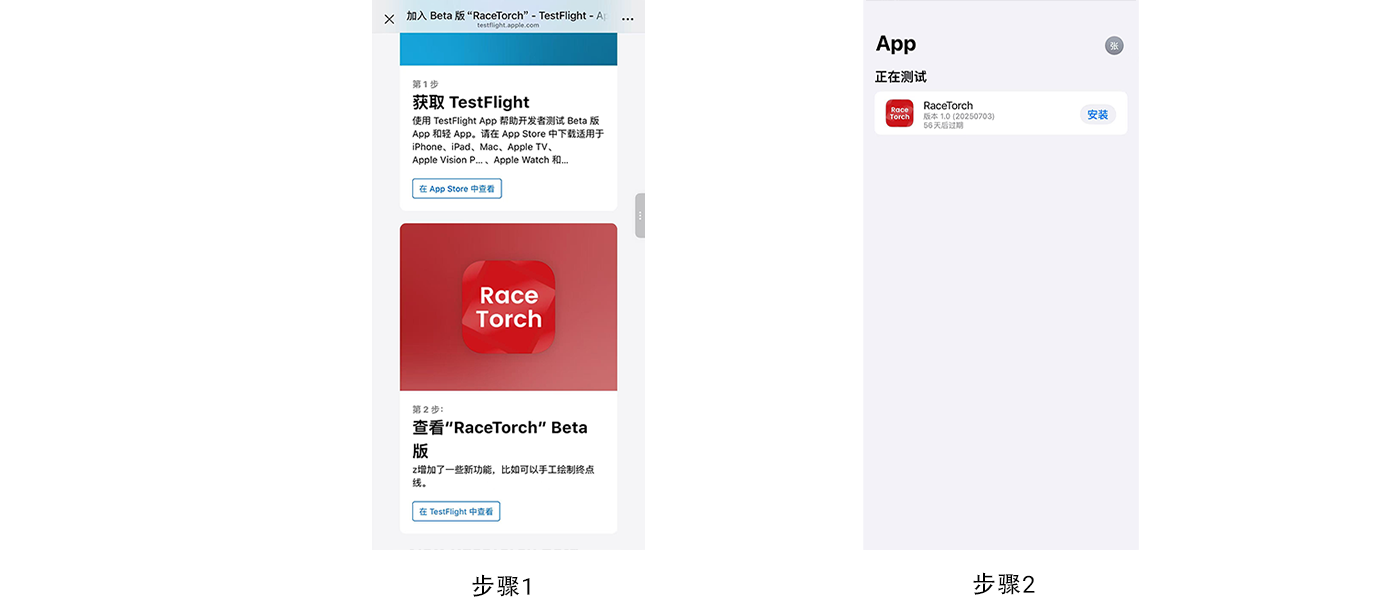Viewport: 1400px width, 600px height.
Task: Tap the blue banner image above step 1
Action: click(508, 48)
